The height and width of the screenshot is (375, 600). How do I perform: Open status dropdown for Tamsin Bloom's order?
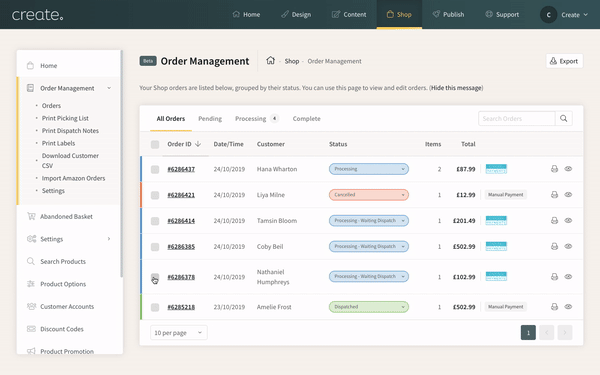tap(369, 220)
